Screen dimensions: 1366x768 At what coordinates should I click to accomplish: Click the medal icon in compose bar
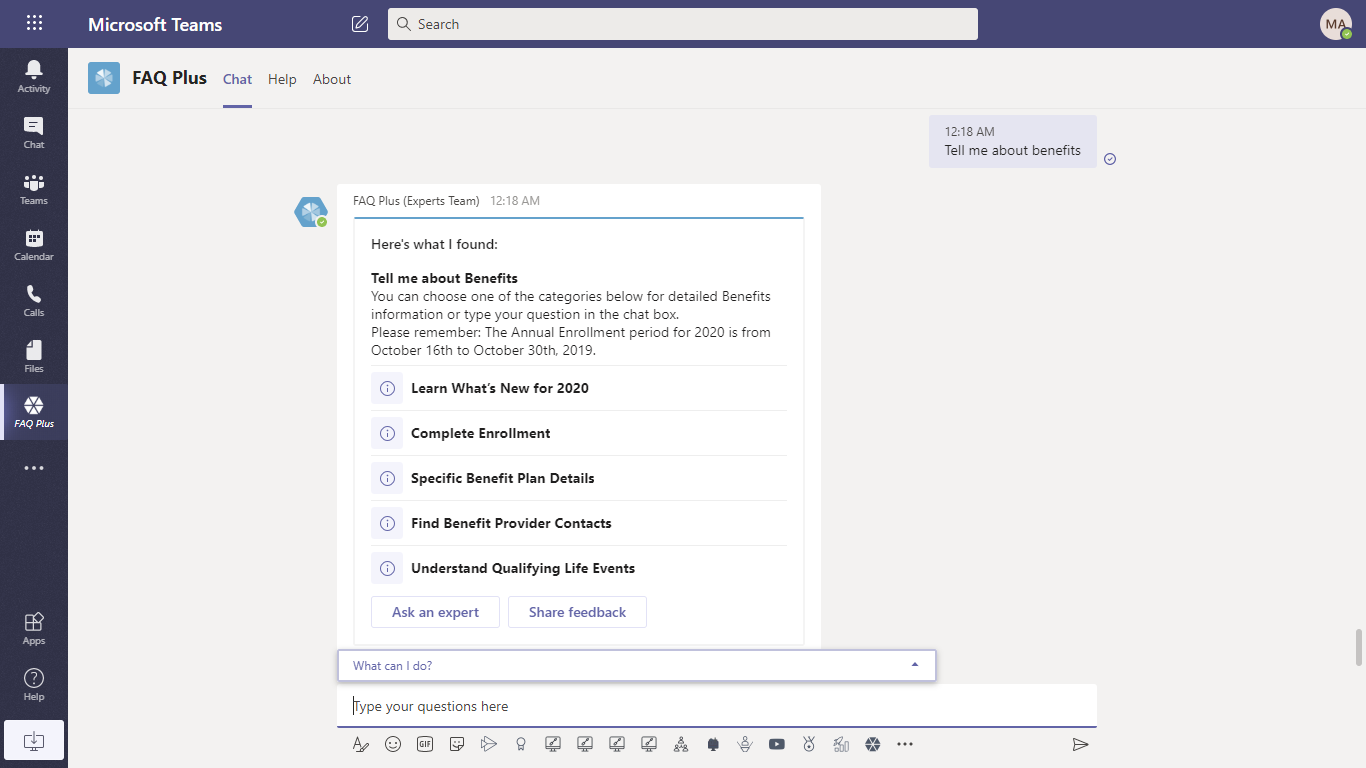point(809,744)
